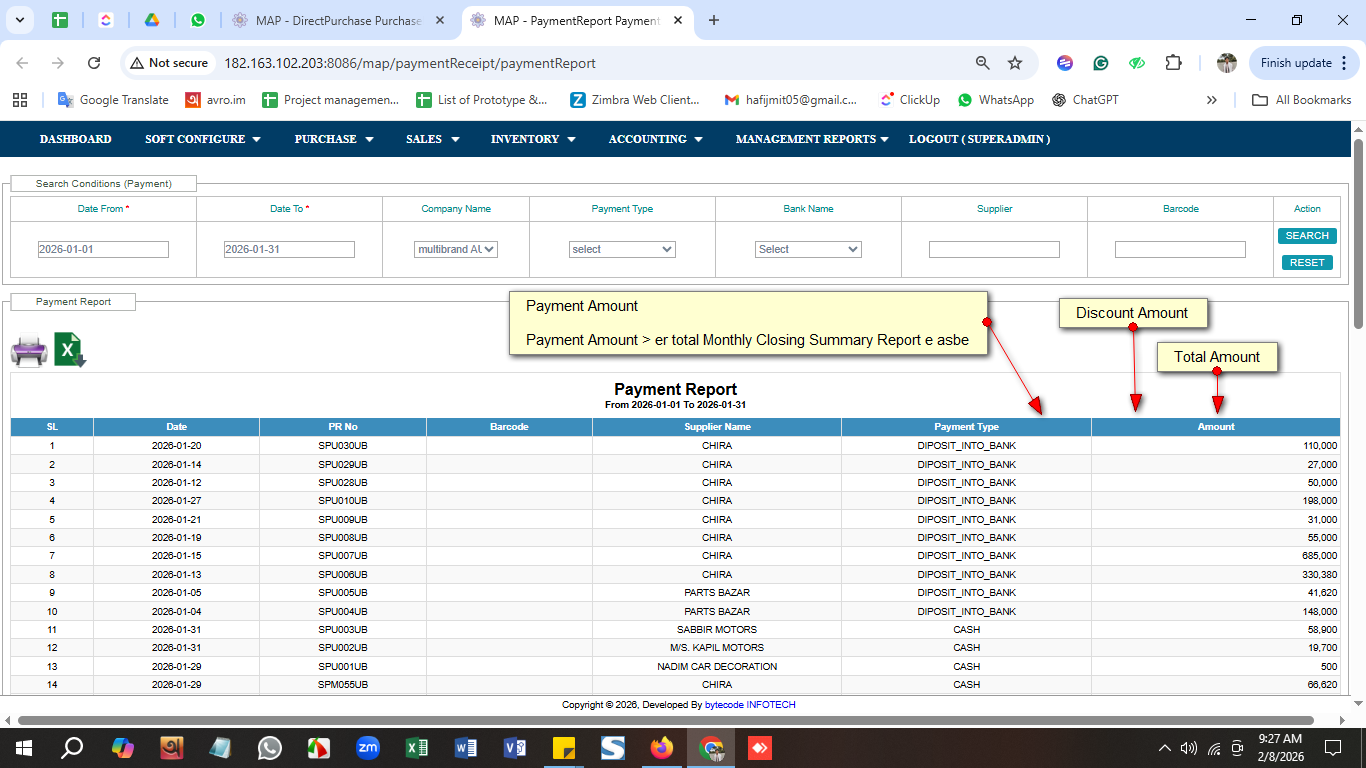Open the notification center icon
1366x768 pixels.
pos(1333,747)
